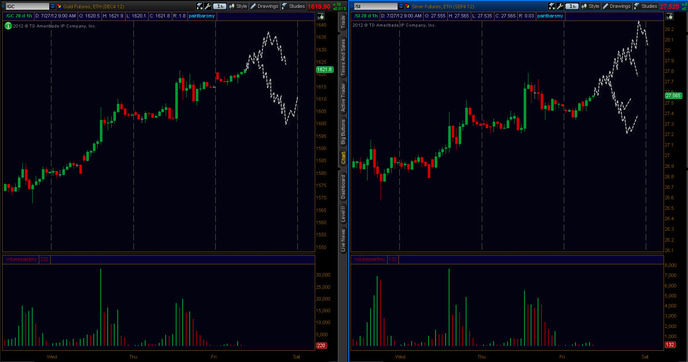Open the Dashboard side tab

pos(343,187)
